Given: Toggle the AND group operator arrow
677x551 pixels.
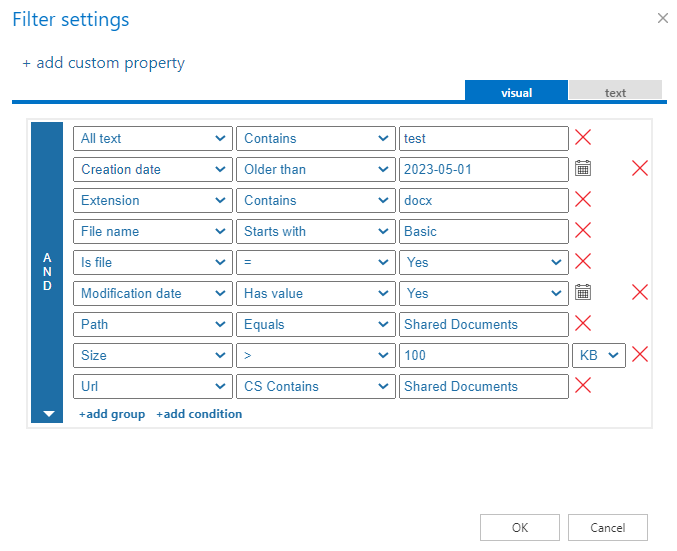Looking at the screenshot, I should pos(47,413).
